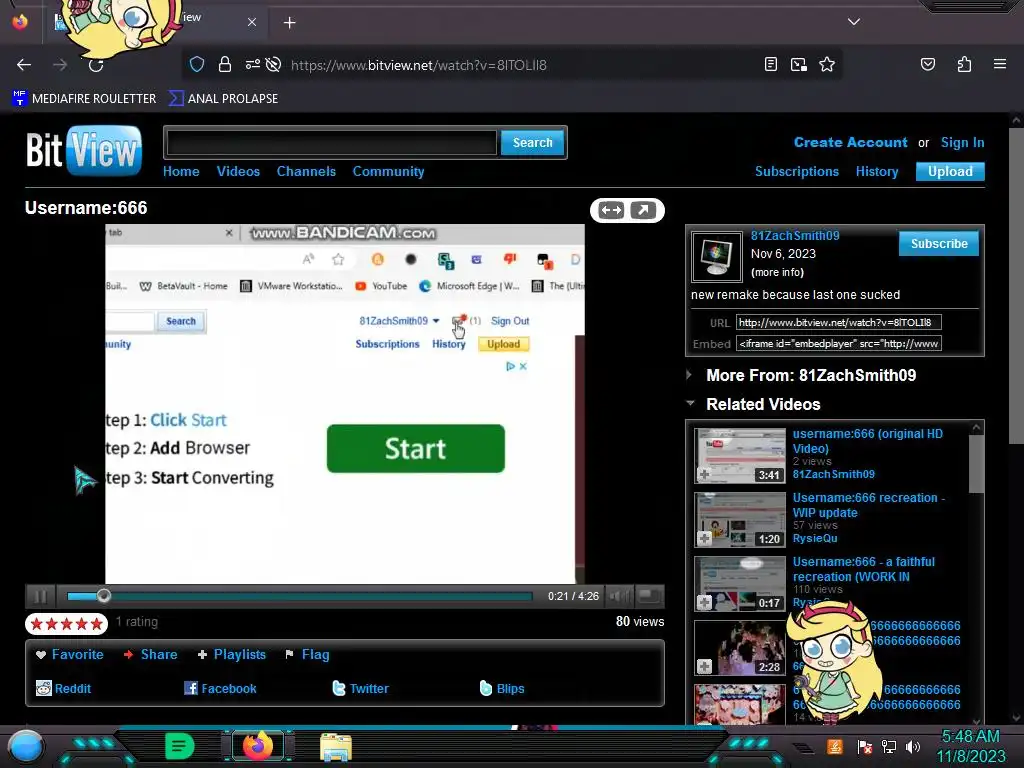Screen dimensions: 1024x768
Task: Select the Embed code field
Action: (839, 344)
